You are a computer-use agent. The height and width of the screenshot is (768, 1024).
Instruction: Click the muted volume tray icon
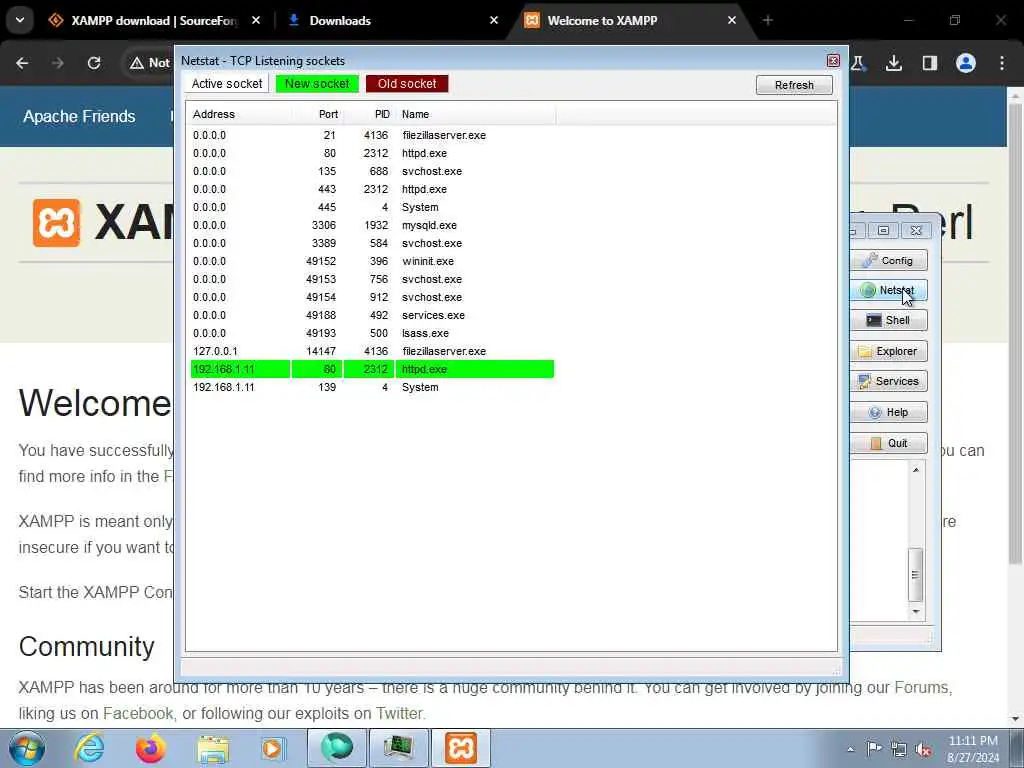click(x=923, y=750)
